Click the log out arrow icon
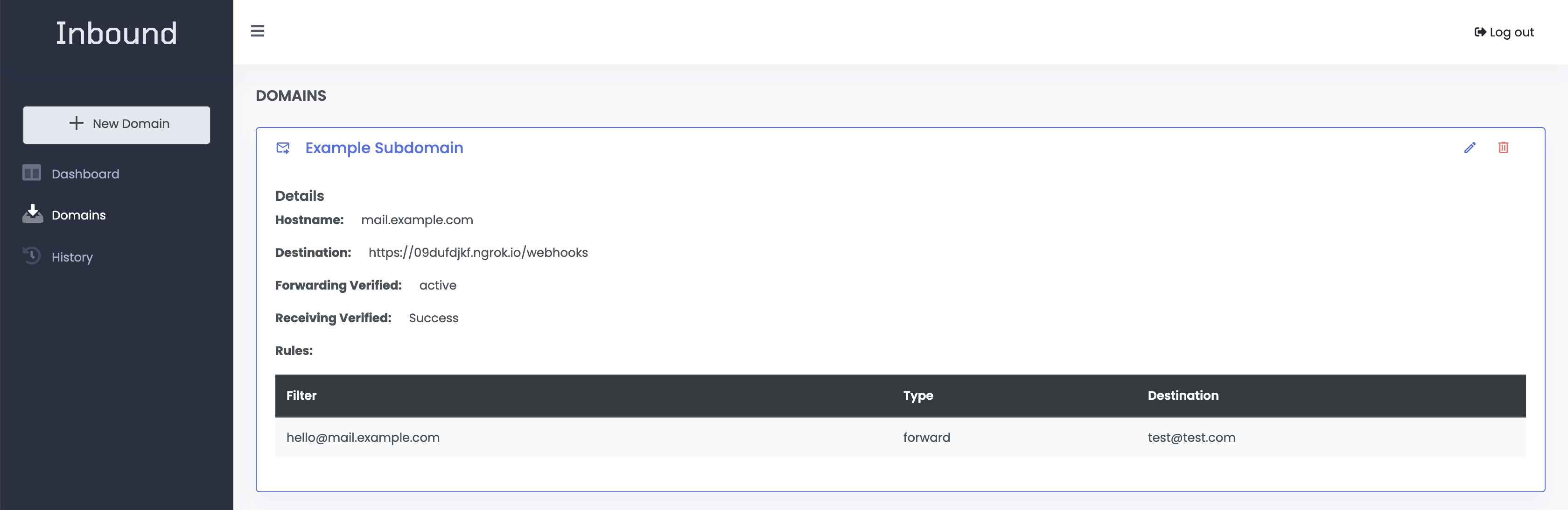Image resolution: width=1568 pixels, height=510 pixels. tap(1480, 32)
